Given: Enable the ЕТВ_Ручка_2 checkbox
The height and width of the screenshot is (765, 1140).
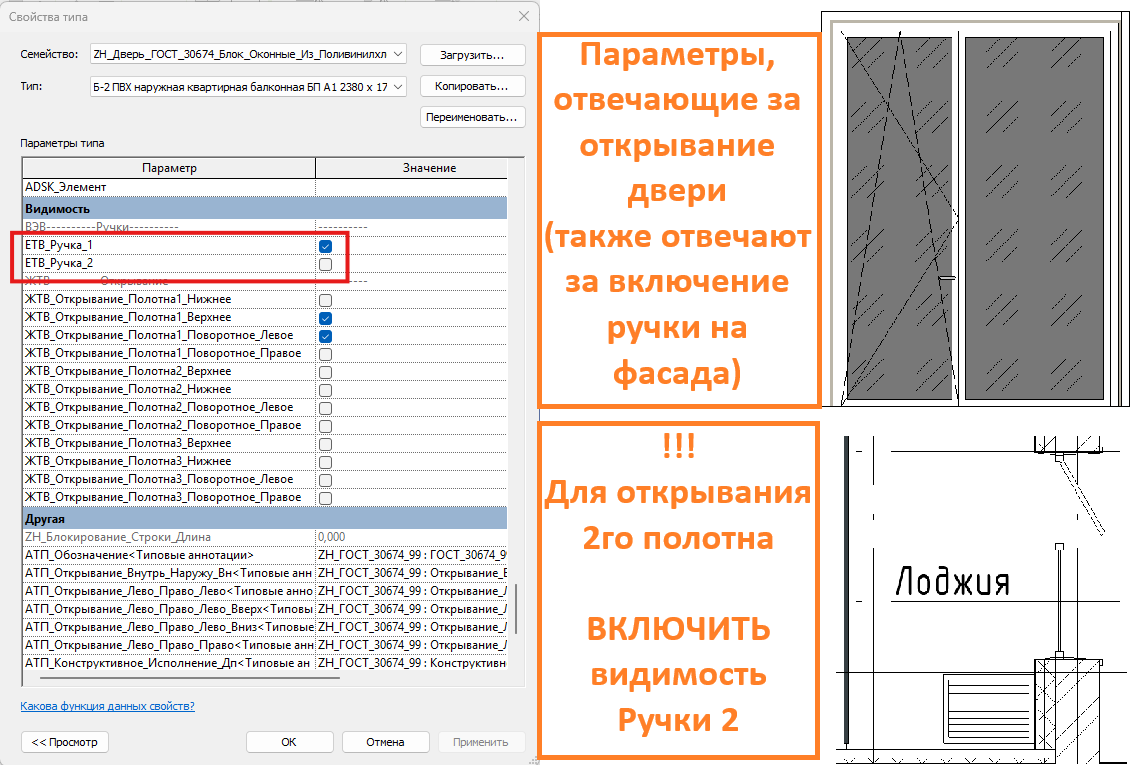Looking at the screenshot, I should click(x=326, y=264).
